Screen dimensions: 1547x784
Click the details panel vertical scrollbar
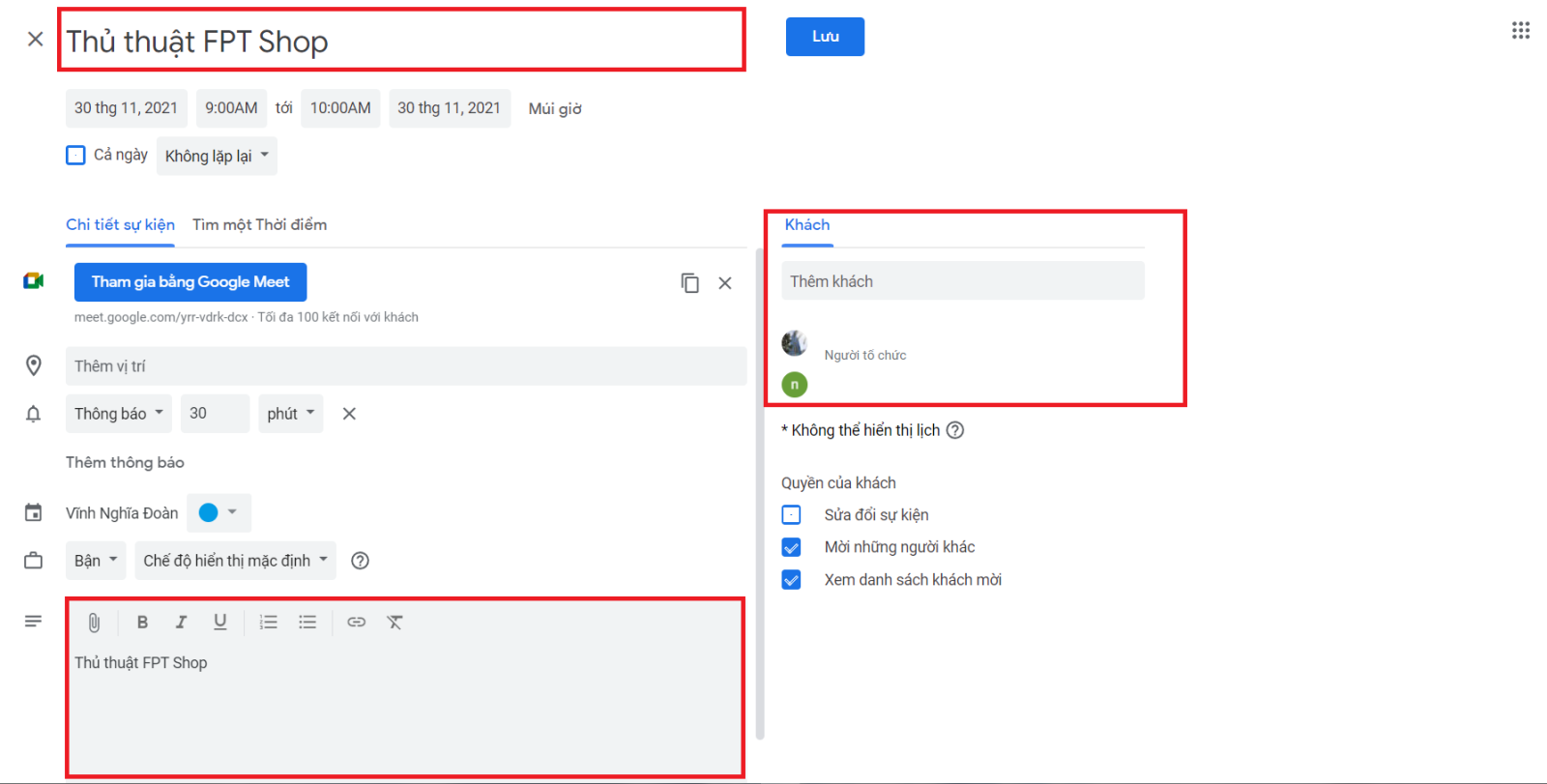pos(759,493)
